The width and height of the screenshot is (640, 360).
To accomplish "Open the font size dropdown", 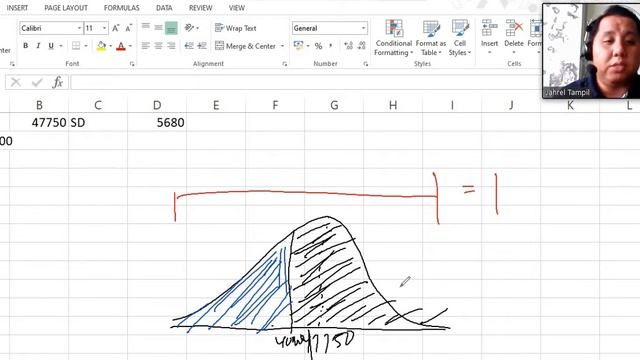I will (x=104, y=28).
